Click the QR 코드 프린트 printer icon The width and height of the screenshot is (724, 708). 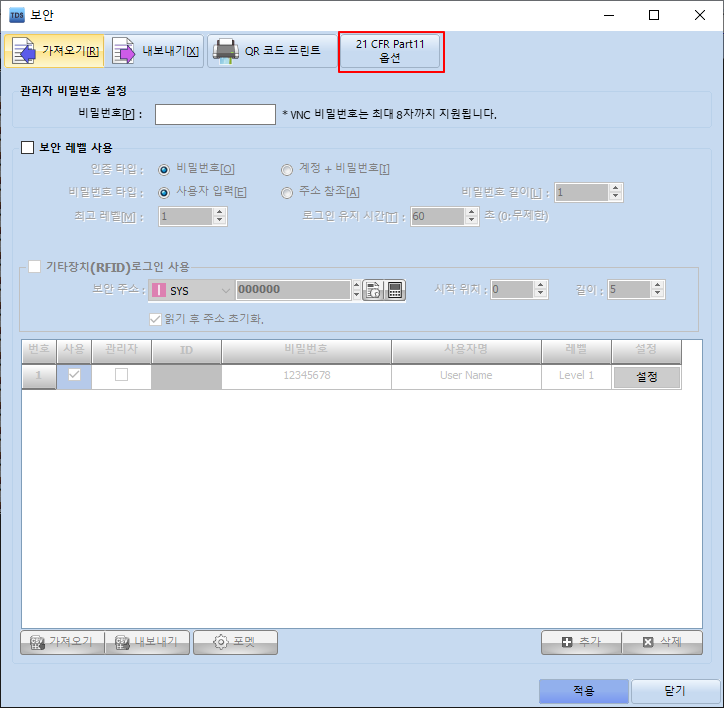point(225,51)
